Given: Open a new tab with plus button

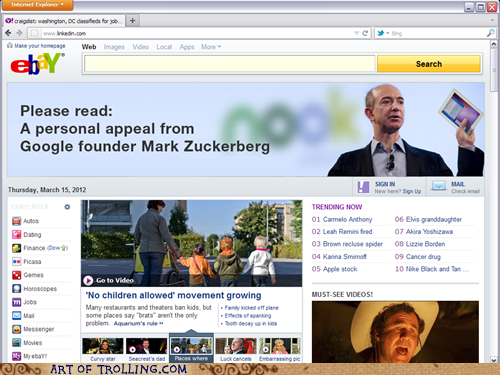Looking at the screenshot, I should (132, 21).
